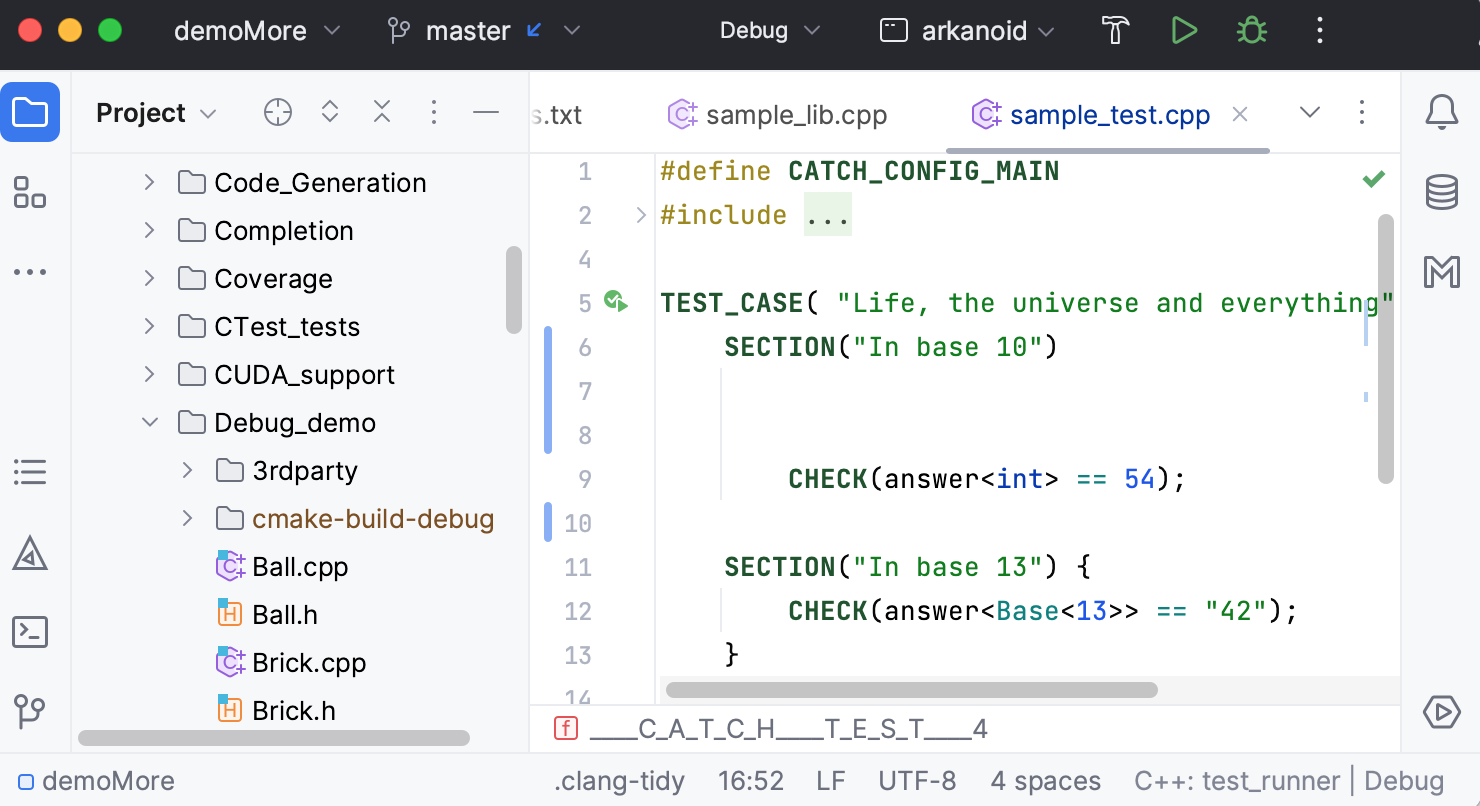Change file encoding via UTF-8 in status bar
1480x806 pixels.
(917, 780)
